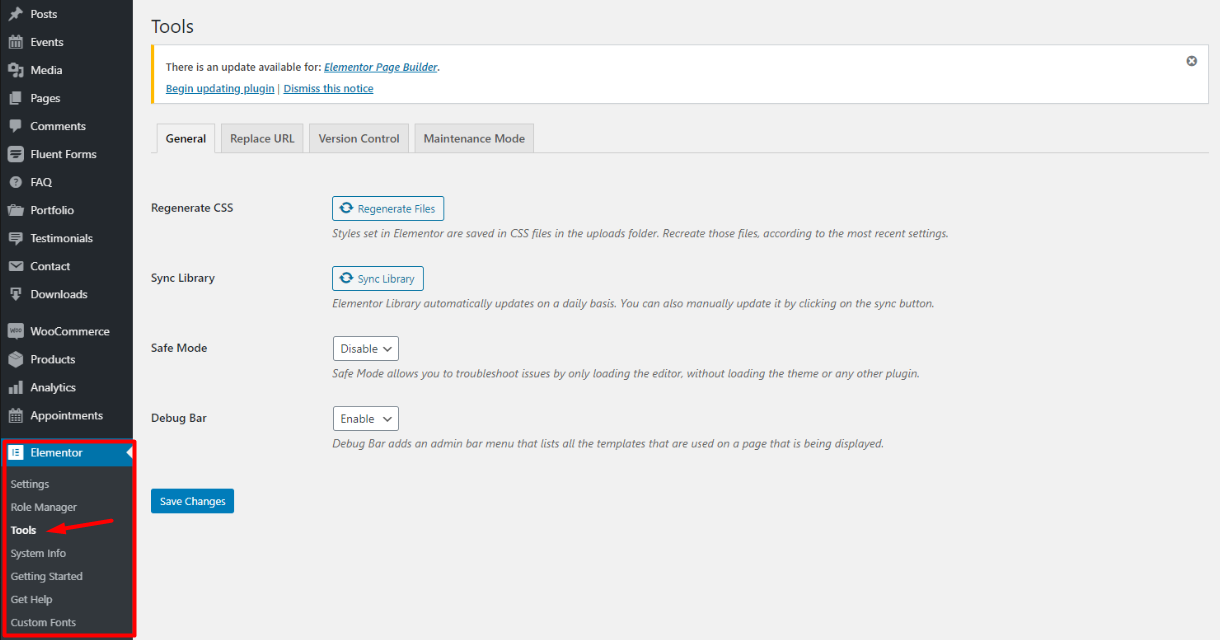
Task: Switch to the Version Control tab
Action: (359, 139)
